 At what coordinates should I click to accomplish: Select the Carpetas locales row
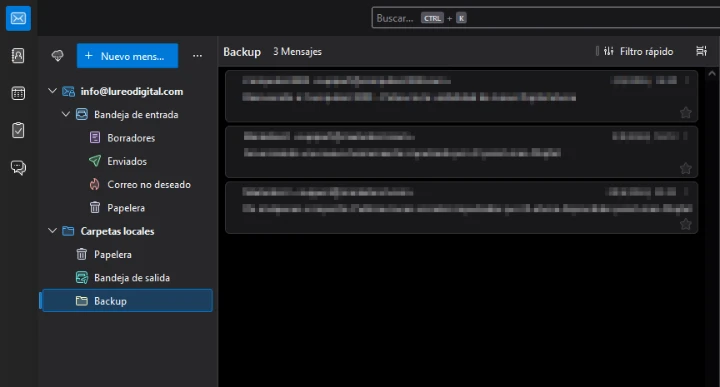tap(127, 231)
